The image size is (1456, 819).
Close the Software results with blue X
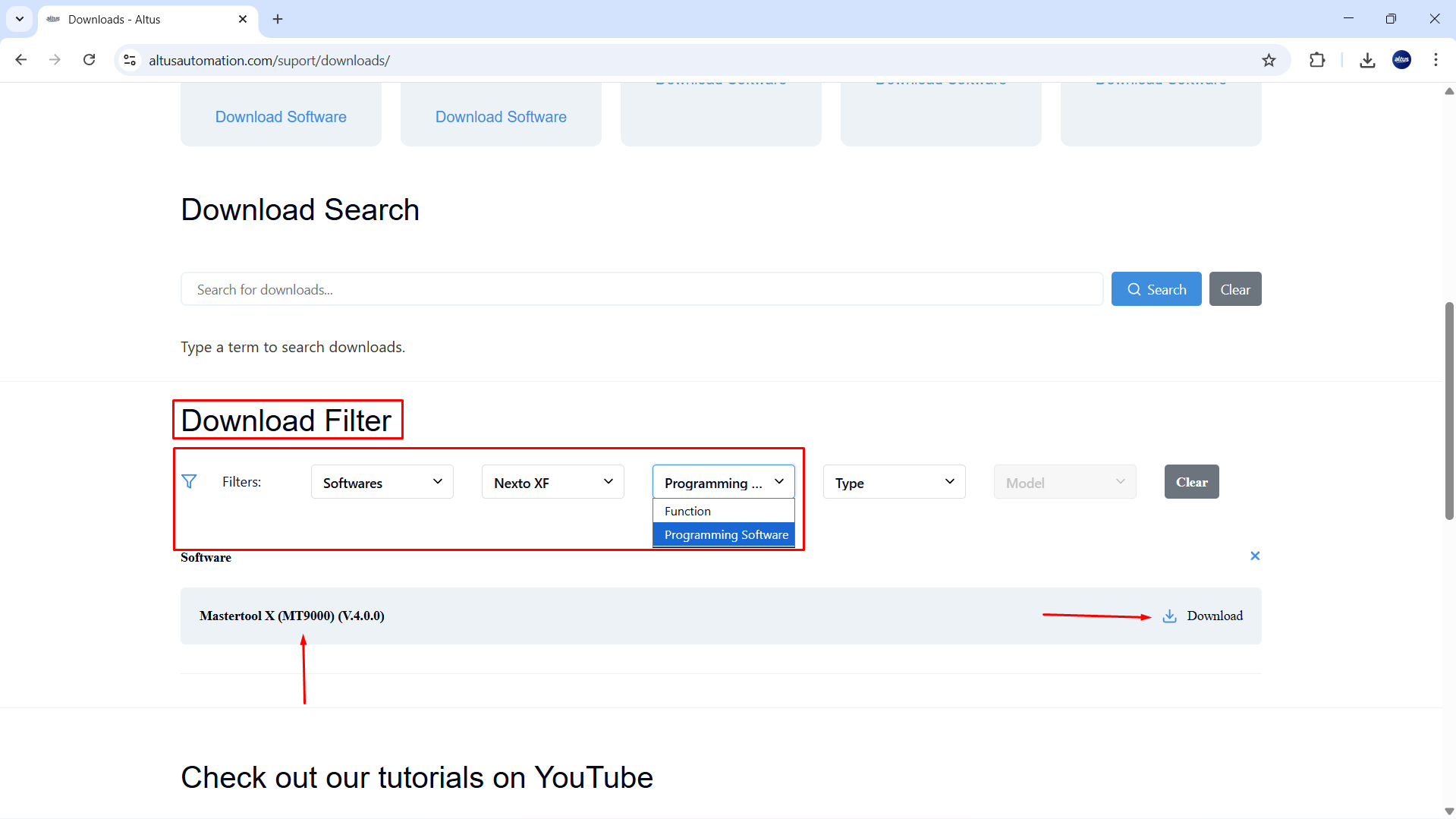[x=1254, y=556]
